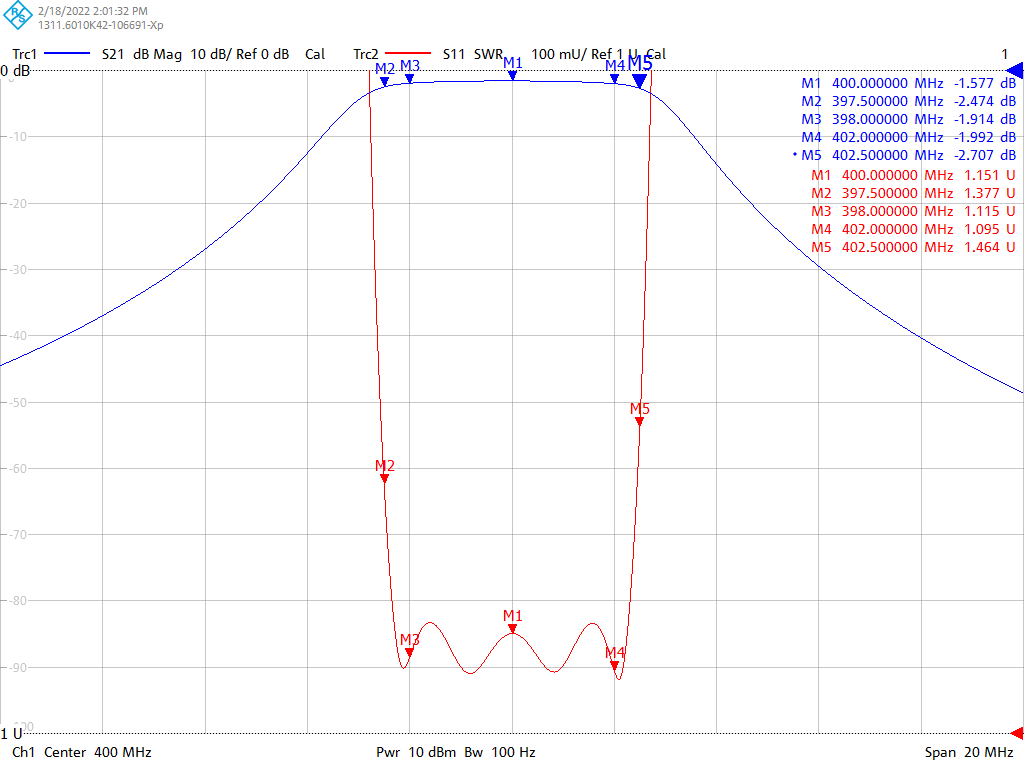This screenshot has width=1024, height=768.
Task: Click the SWR format label
Action: [x=488, y=54]
